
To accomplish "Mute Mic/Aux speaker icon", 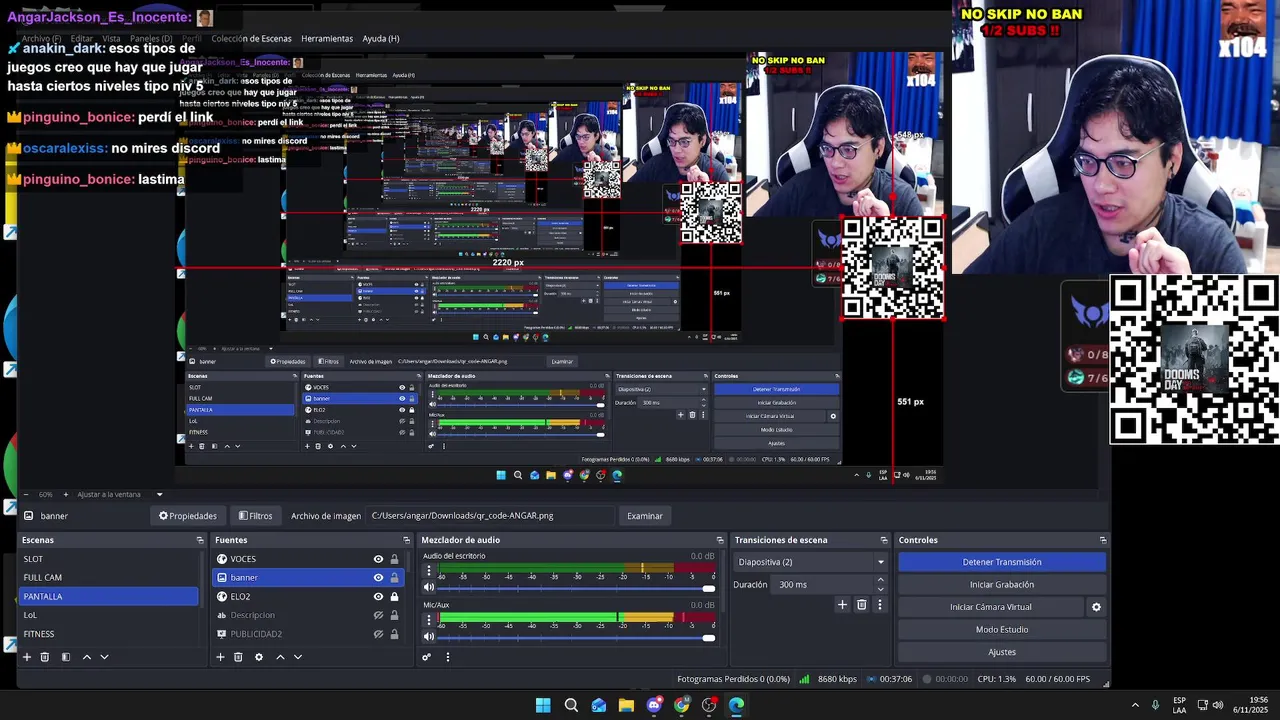I will click(429, 637).
